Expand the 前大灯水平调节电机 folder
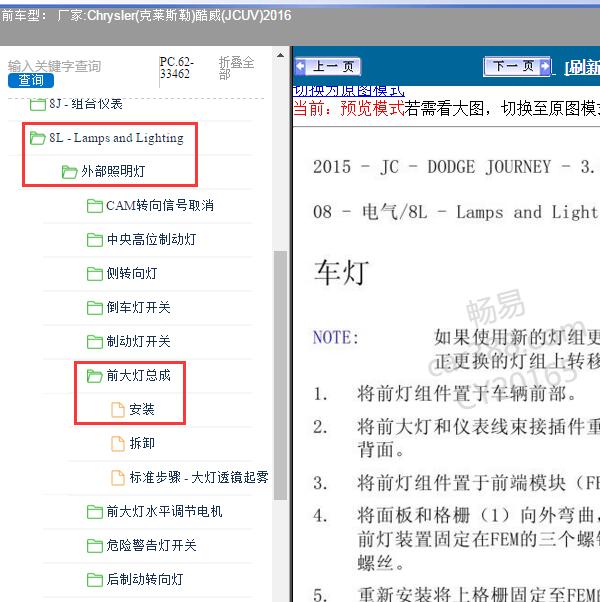 point(165,511)
